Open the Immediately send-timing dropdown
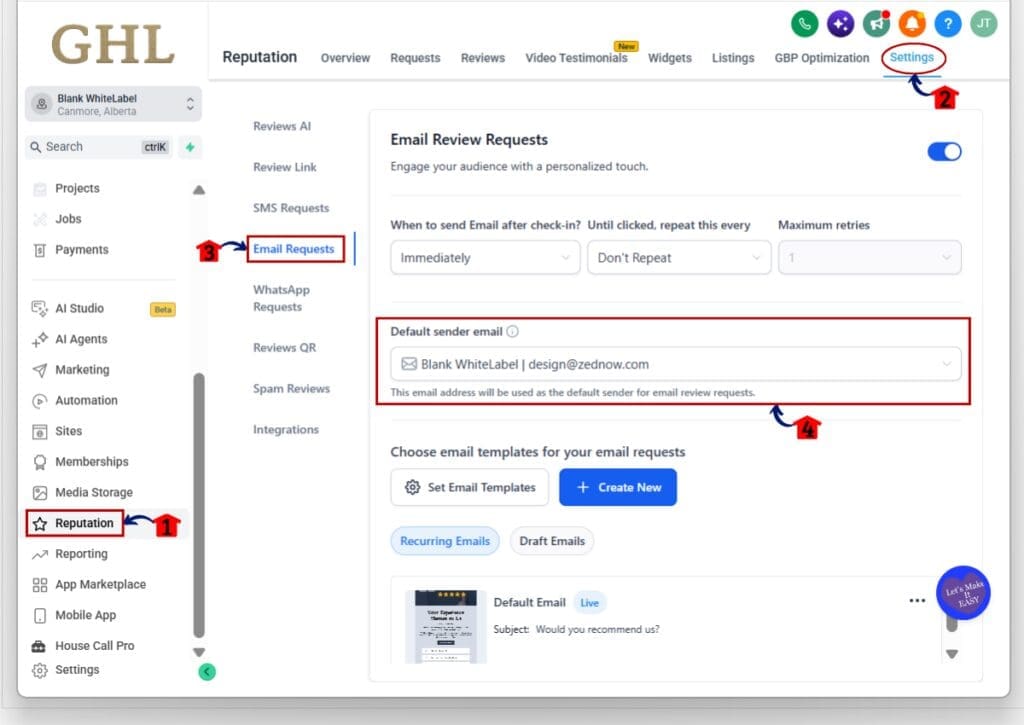 [x=485, y=257]
